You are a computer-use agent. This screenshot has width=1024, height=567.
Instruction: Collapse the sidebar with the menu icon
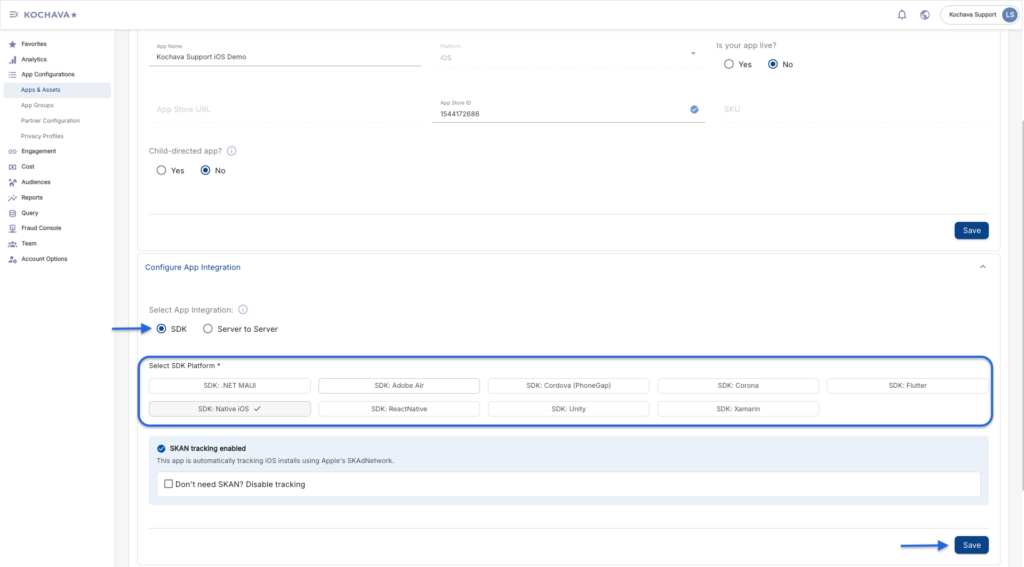click(14, 14)
